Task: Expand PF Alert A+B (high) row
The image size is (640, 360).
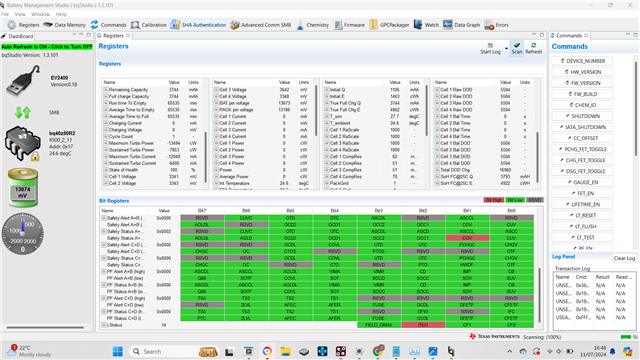Action: click(104, 271)
